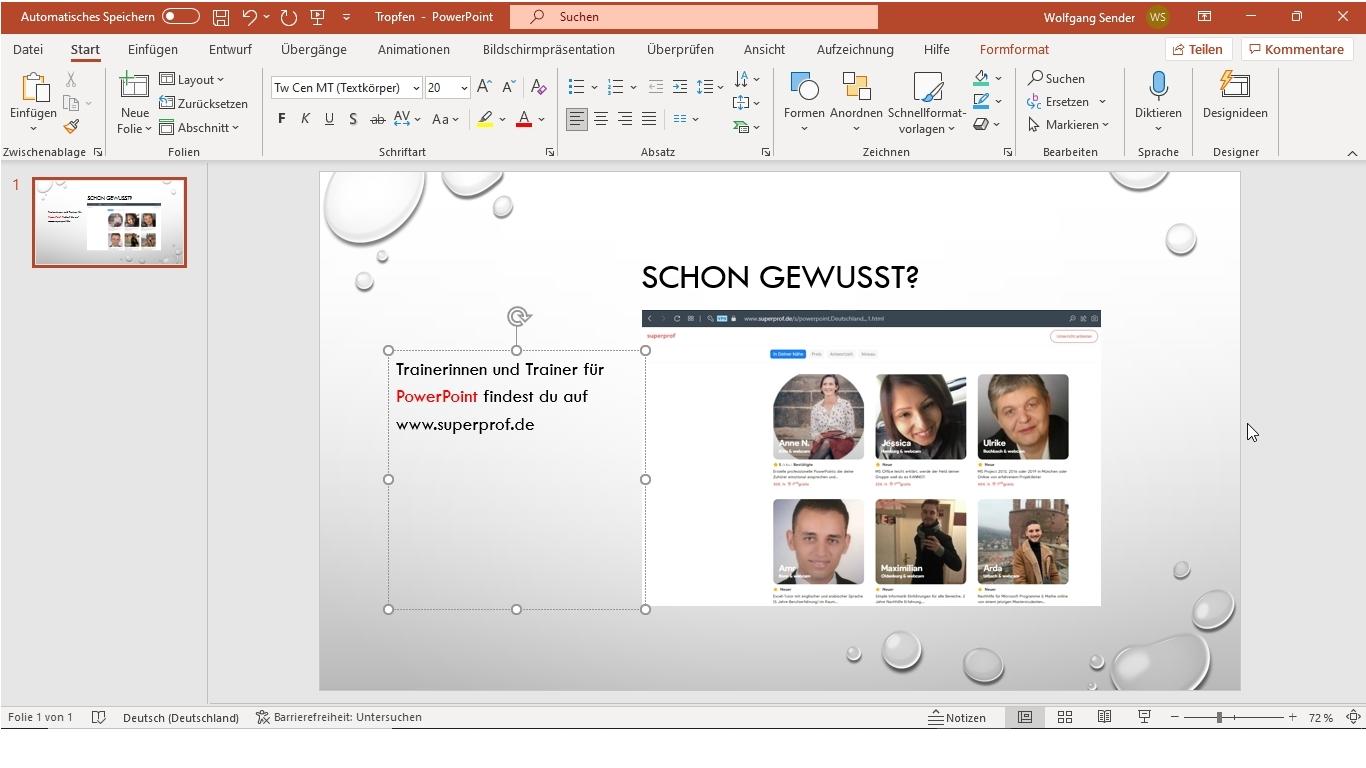Toggle left text alignment
The height and width of the screenshot is (768, 1366).
click(577, 119)
